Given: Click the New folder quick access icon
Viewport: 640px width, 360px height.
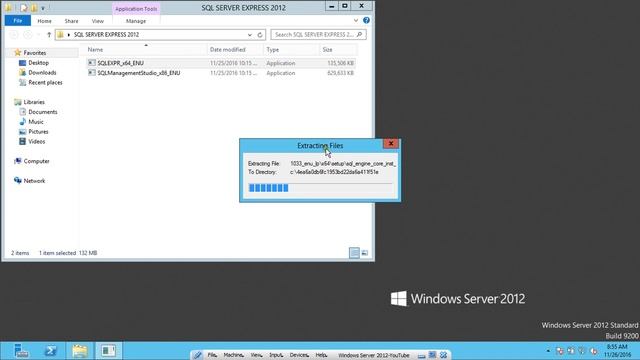Looking at the screenshot, I should (34, 8).
